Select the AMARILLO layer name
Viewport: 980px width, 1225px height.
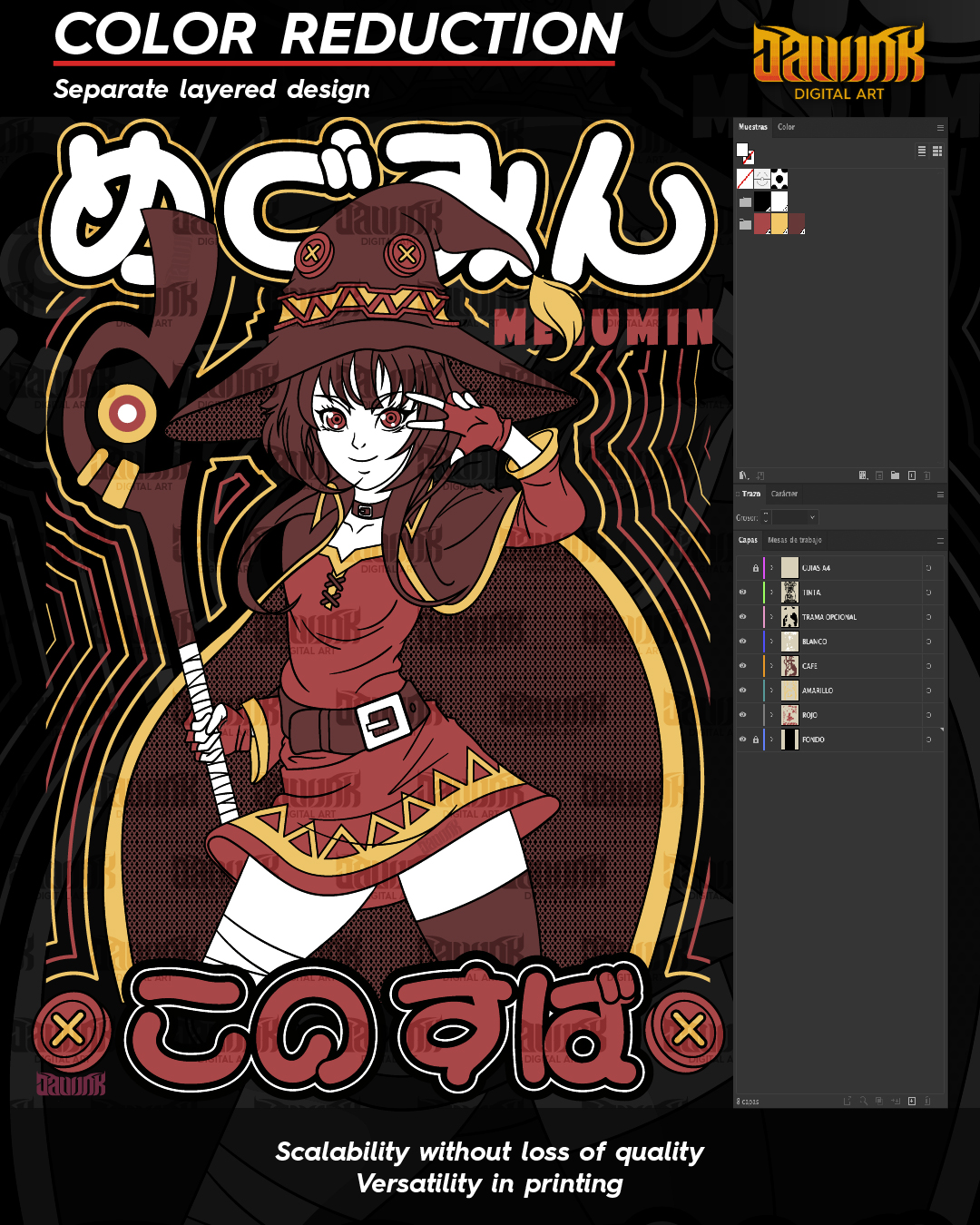(818, 691)
